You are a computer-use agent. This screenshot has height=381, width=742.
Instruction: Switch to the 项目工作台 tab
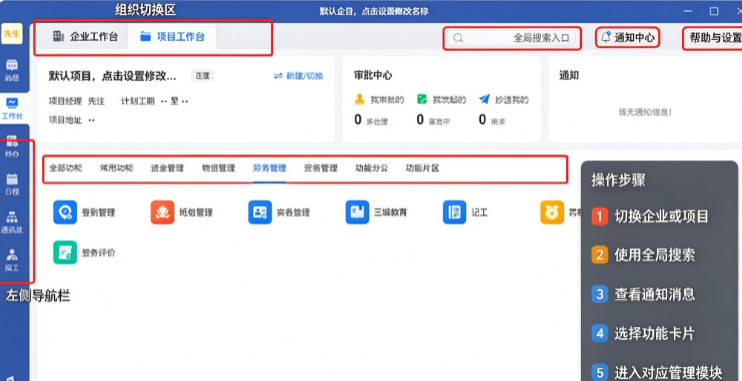click(172, 37)
